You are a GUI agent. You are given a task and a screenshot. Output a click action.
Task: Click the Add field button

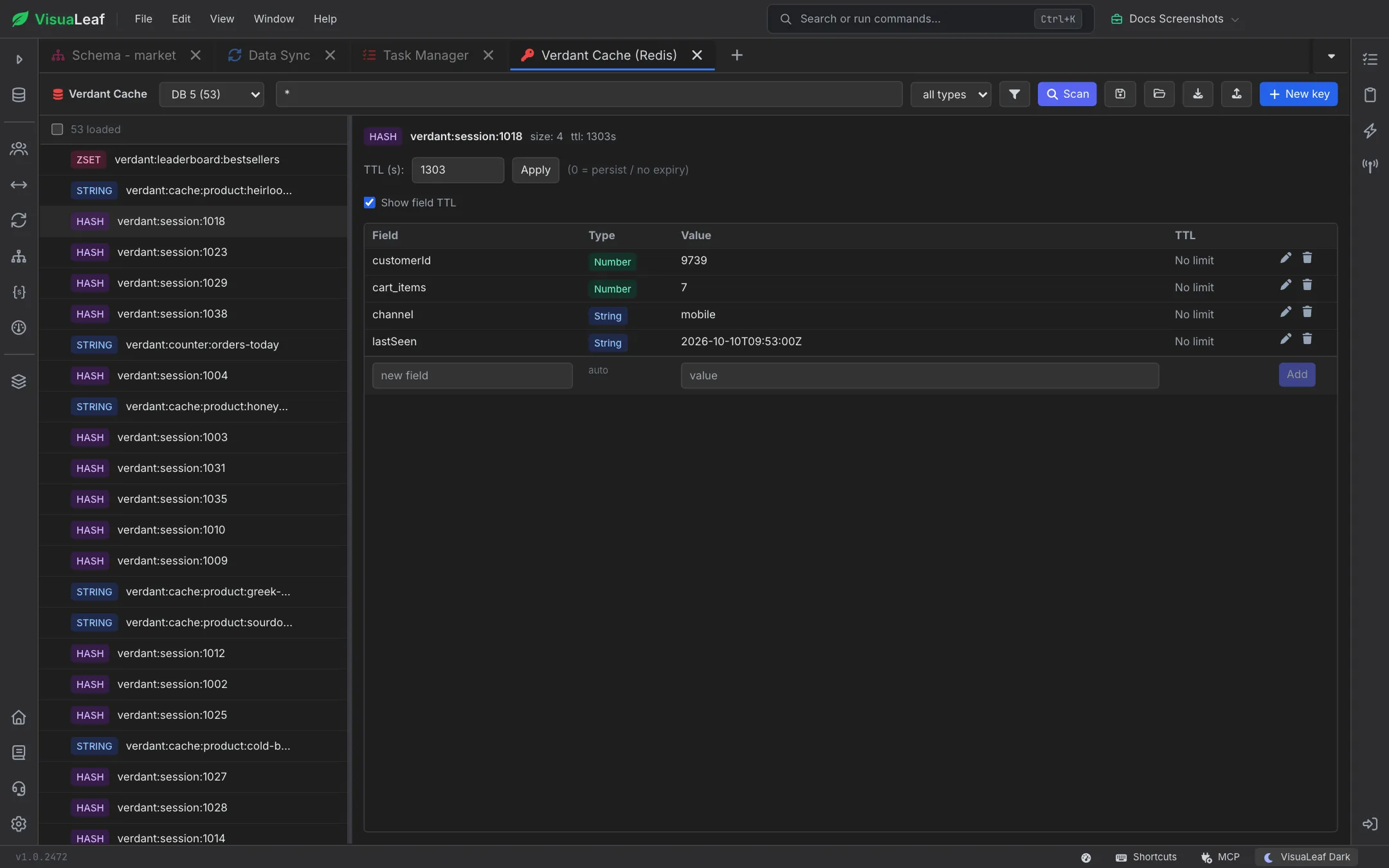pyautogui.click(x=1296, y=374)
